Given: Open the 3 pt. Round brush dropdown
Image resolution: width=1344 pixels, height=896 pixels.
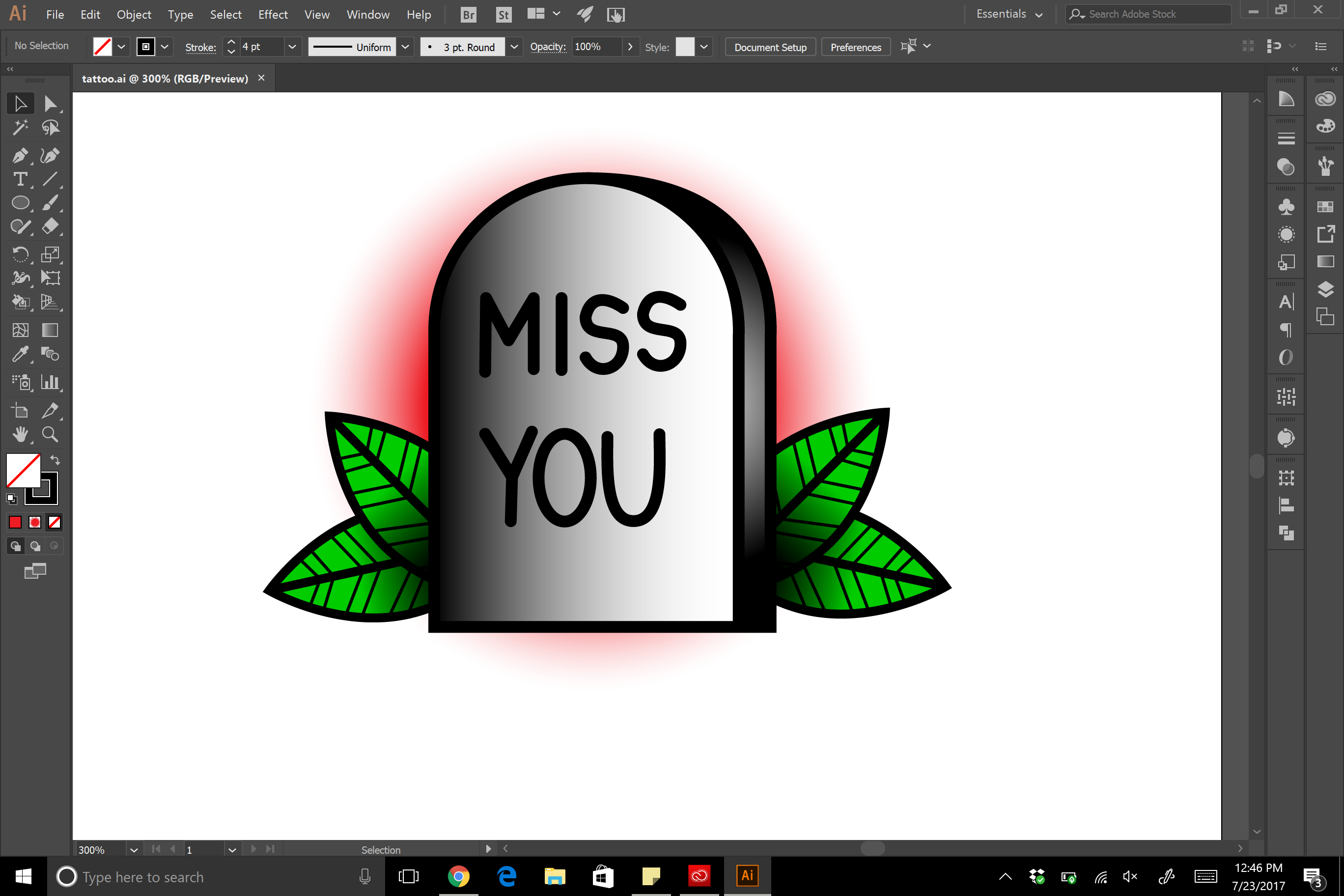Looking at the screenshot, I should 514,47.
